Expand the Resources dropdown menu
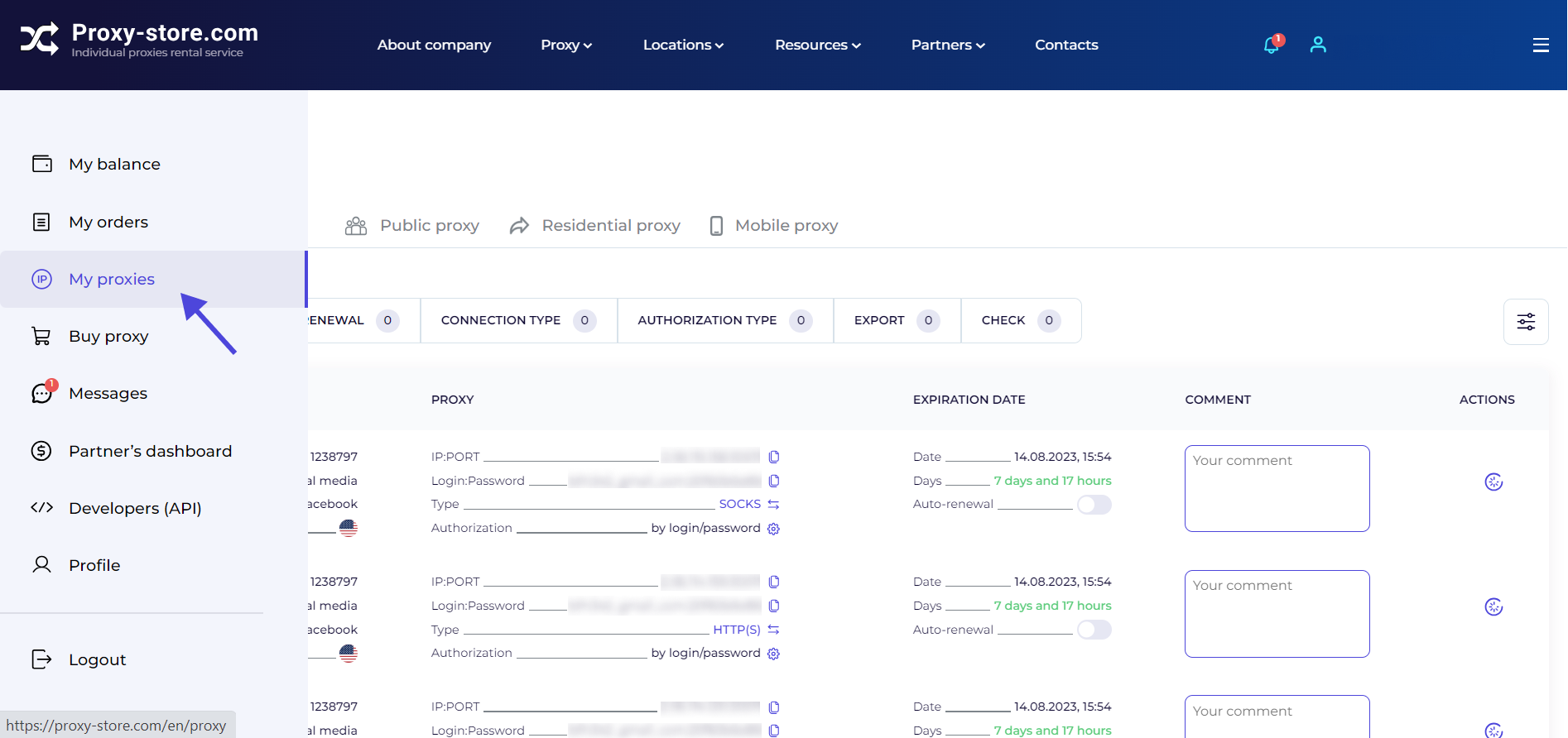 tap(817, 45)
